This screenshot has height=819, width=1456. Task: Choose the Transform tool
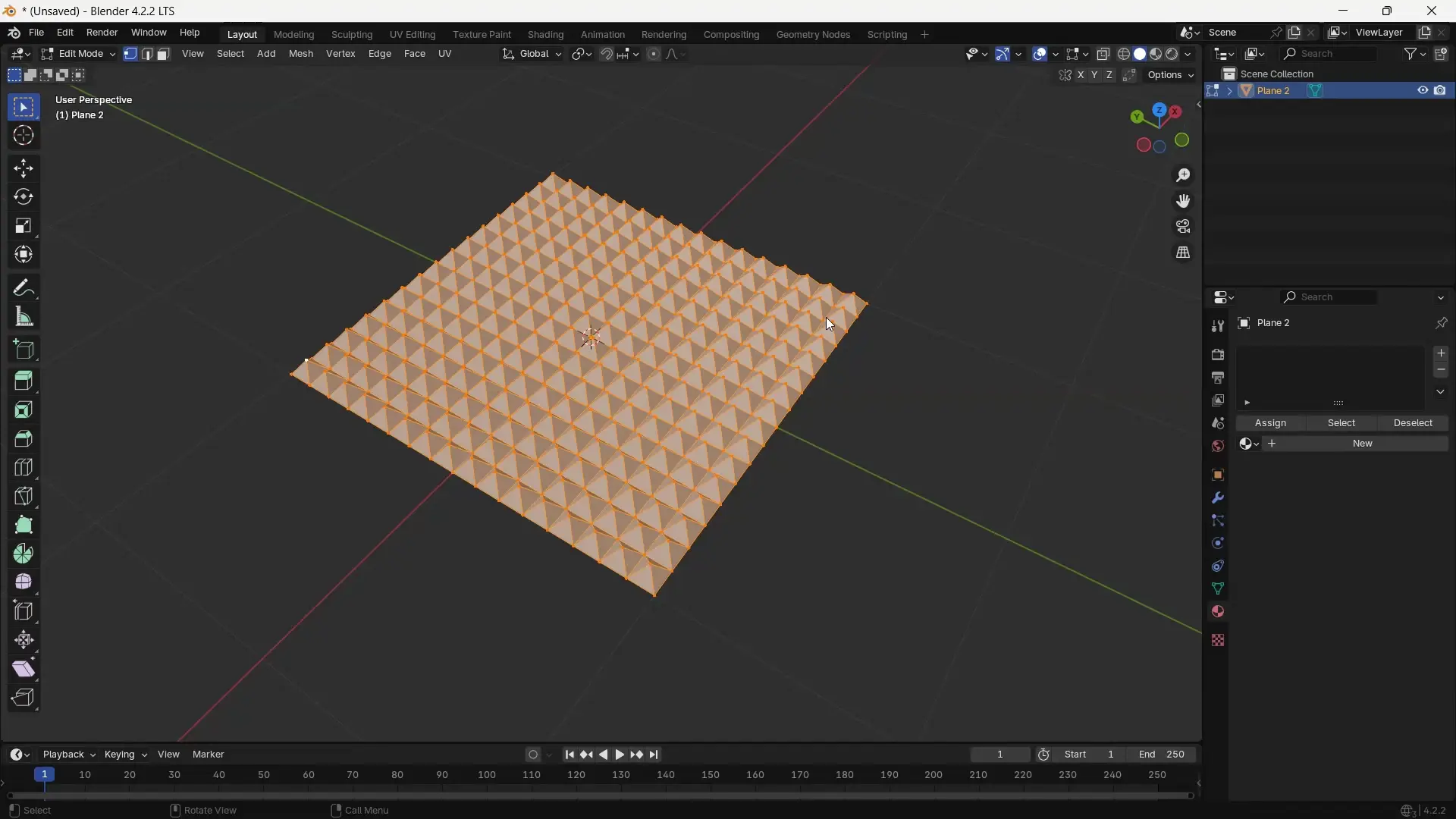[x=24, y=255]
